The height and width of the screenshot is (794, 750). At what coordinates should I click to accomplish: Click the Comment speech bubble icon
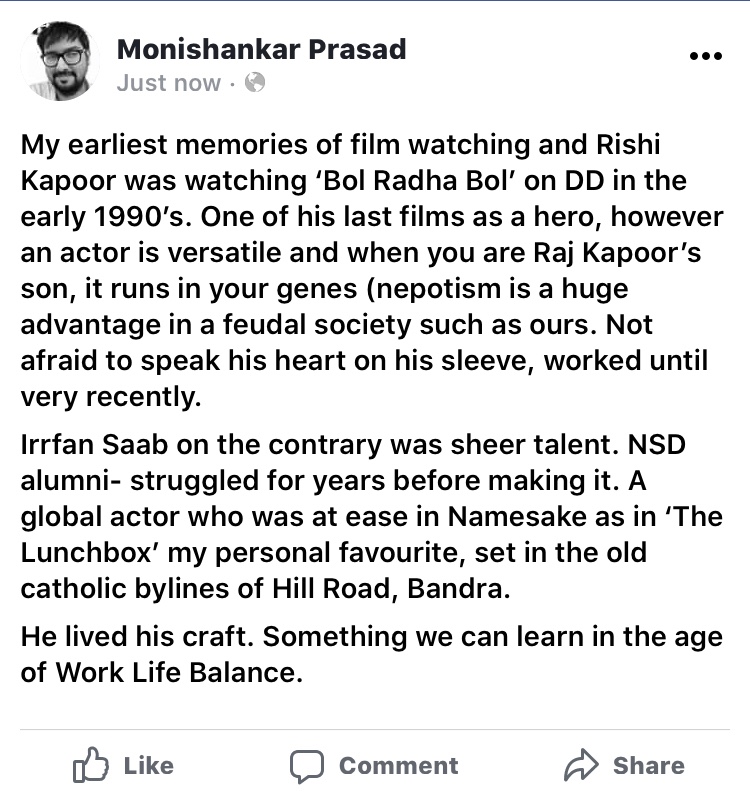[x=306, y=766]
